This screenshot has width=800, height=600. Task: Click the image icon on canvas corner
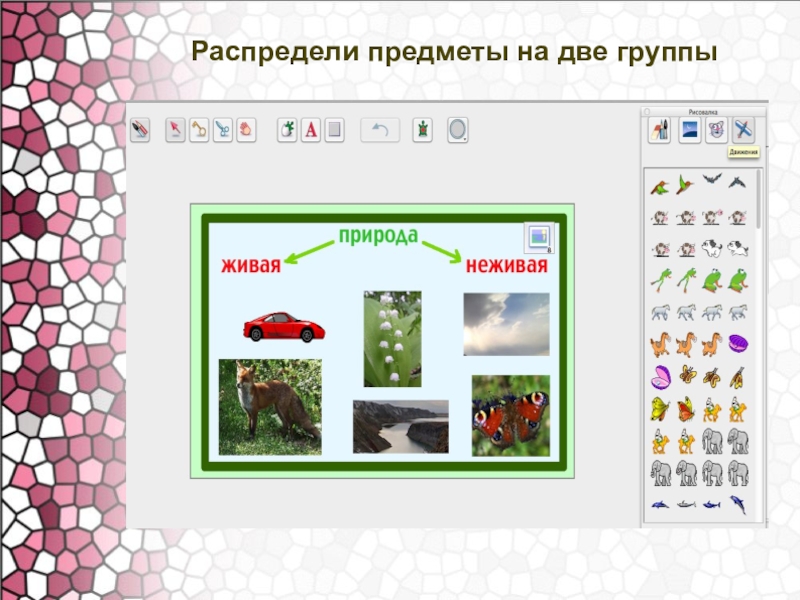point(539,236)
